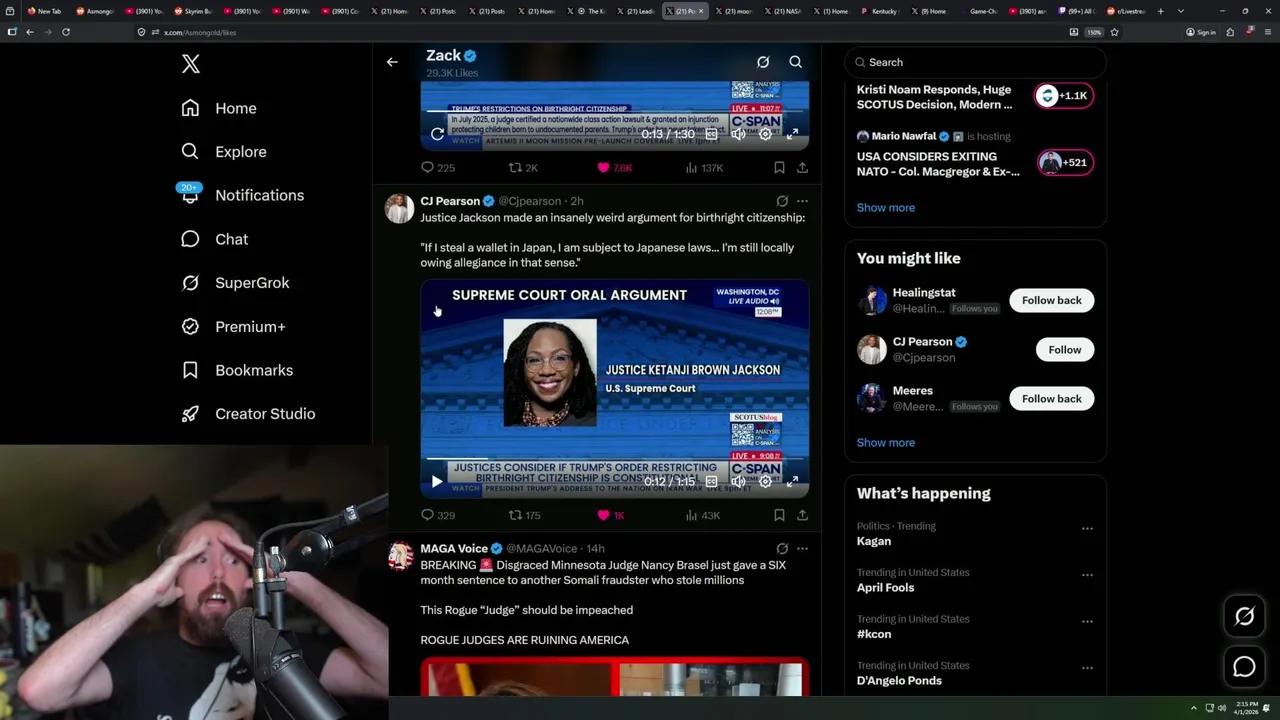Open the Justice Jackson video in fullscreen
Viewport: 1280px width, 720px height.
click(x=792, y=482)
